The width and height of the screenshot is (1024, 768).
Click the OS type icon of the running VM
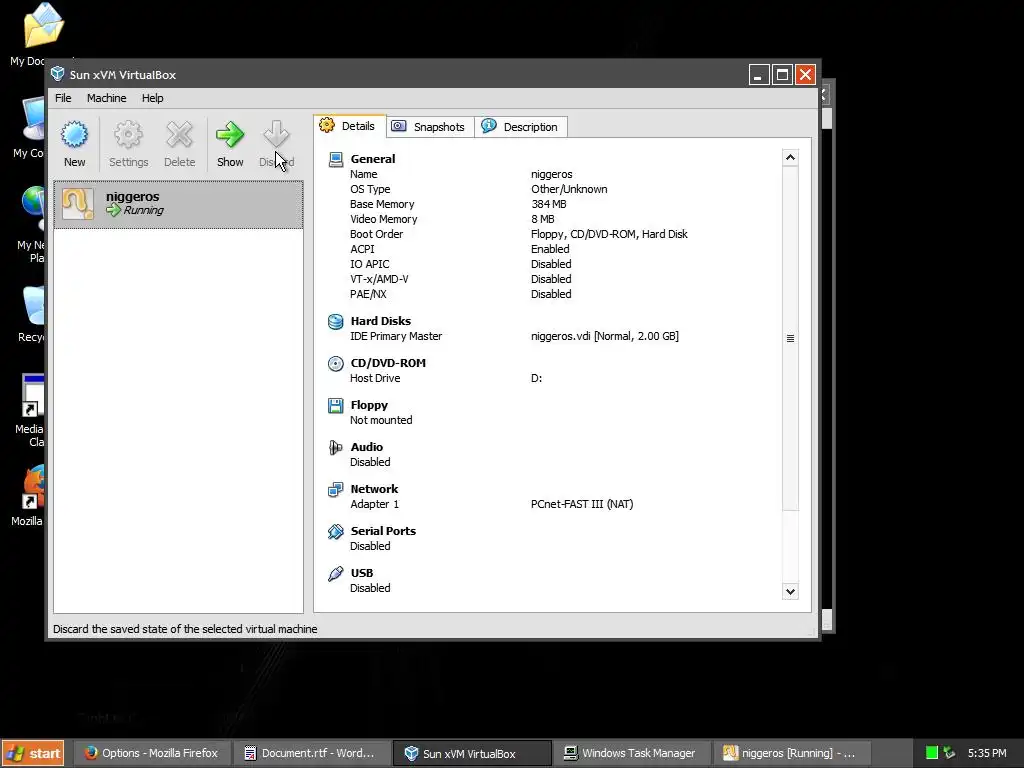78,204
